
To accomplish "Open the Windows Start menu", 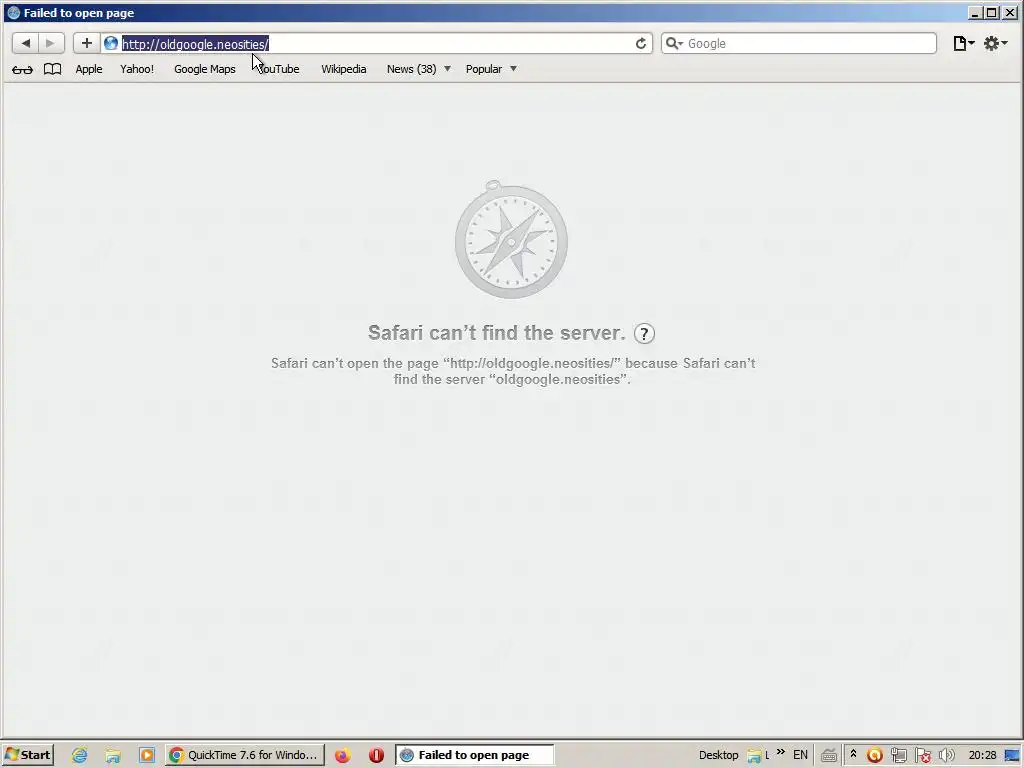I will coord(27,755).
